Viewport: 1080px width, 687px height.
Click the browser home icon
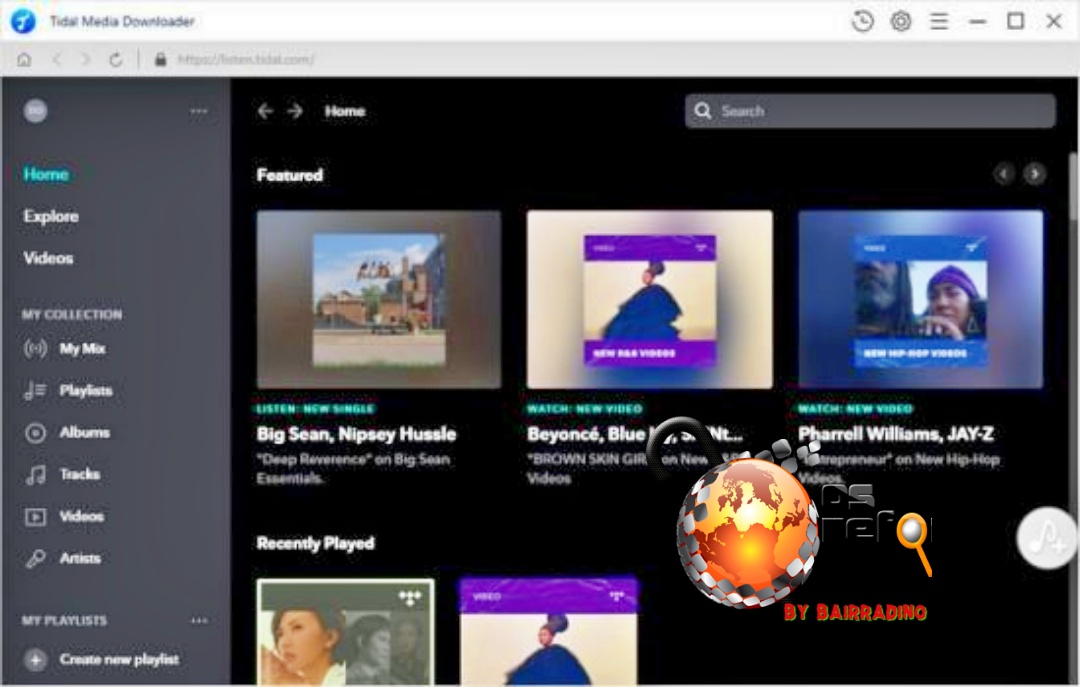click(x=24, y=59)
